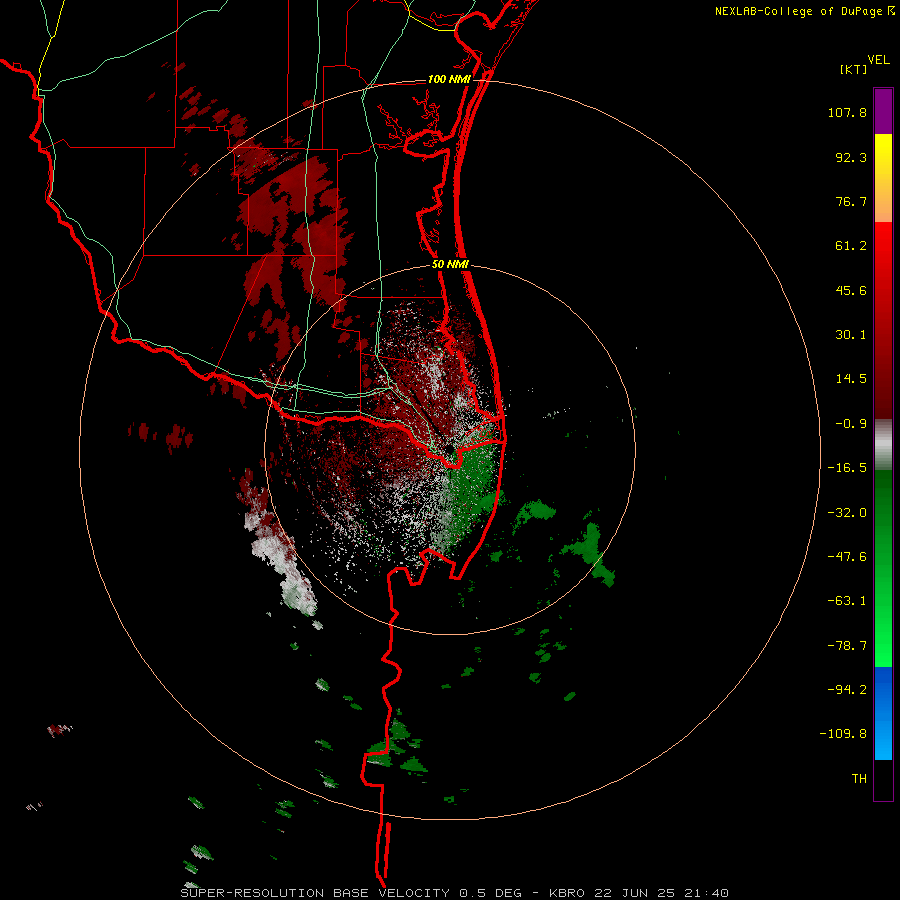Screen dimensions: 900x900
Task: Click the NEXLAB-College of DuPage watermark text
Action: point(798,11)
